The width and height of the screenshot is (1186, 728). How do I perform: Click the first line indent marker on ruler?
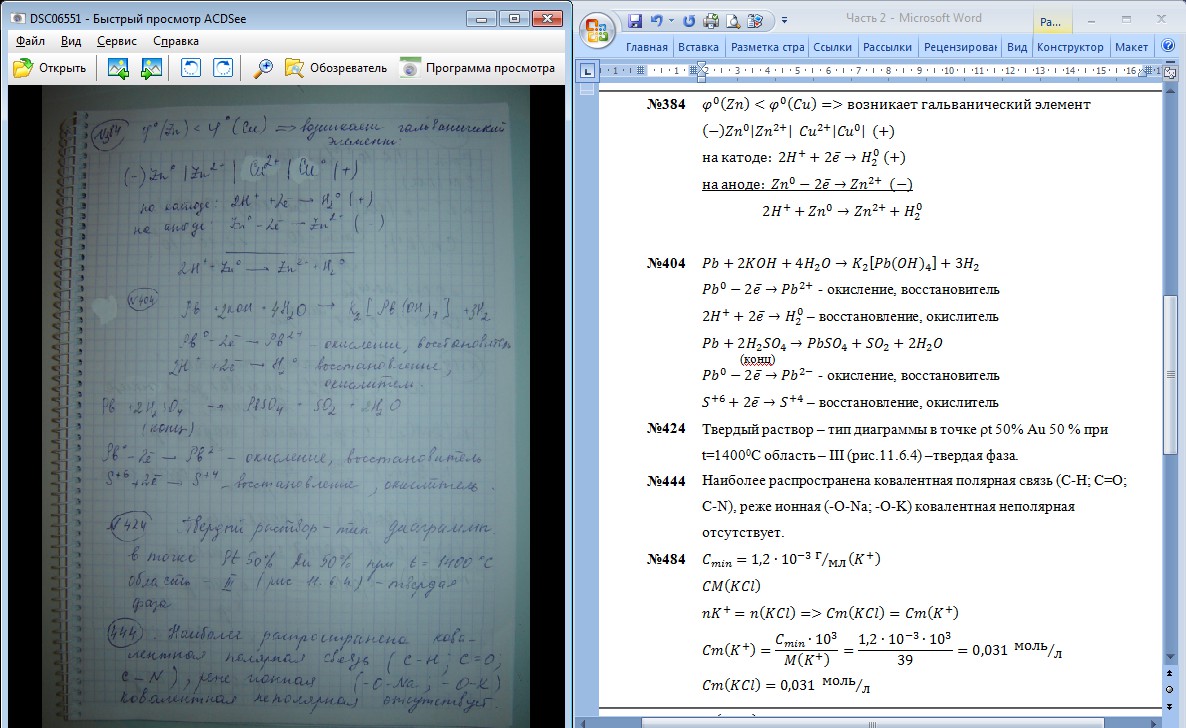pos(701,67)
